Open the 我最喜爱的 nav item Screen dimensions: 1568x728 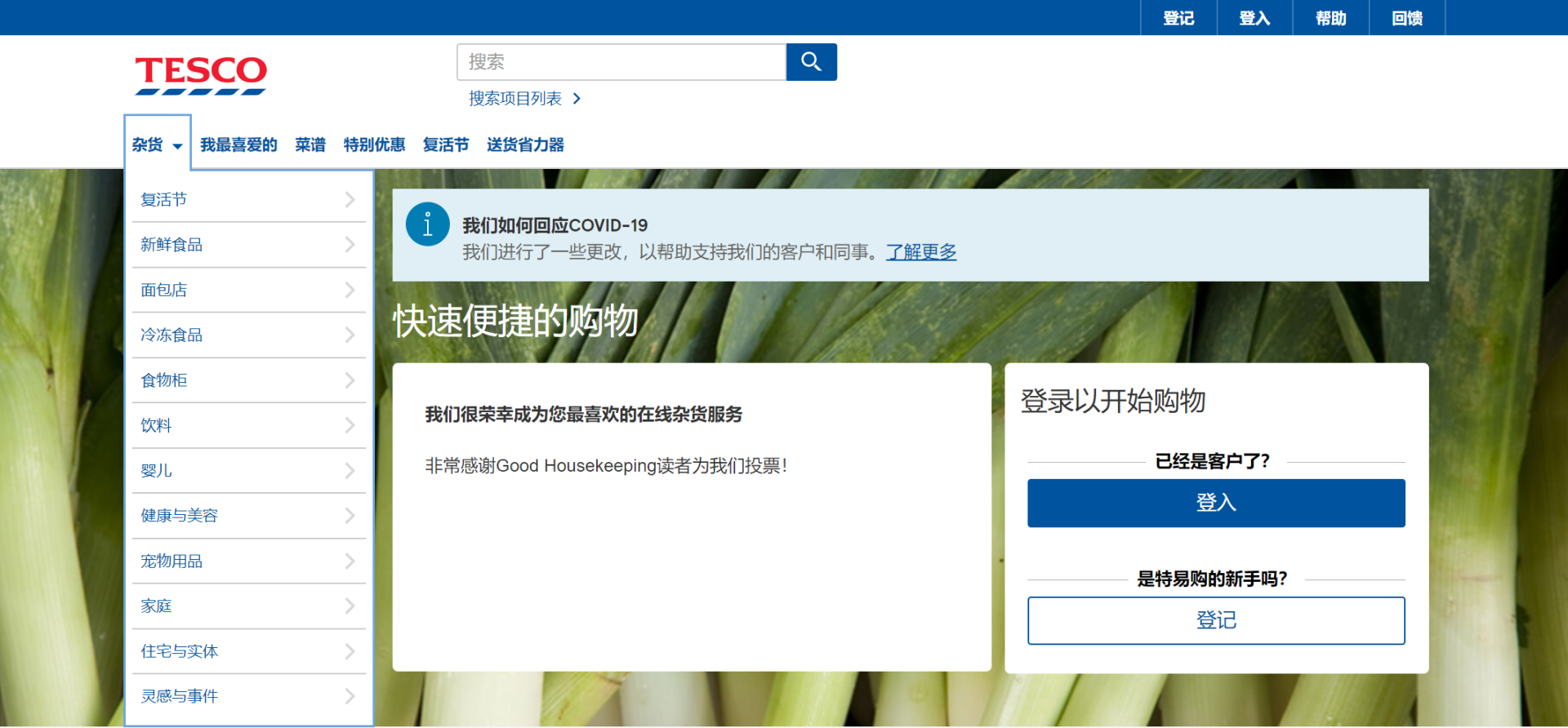click(x=238, y=145)
